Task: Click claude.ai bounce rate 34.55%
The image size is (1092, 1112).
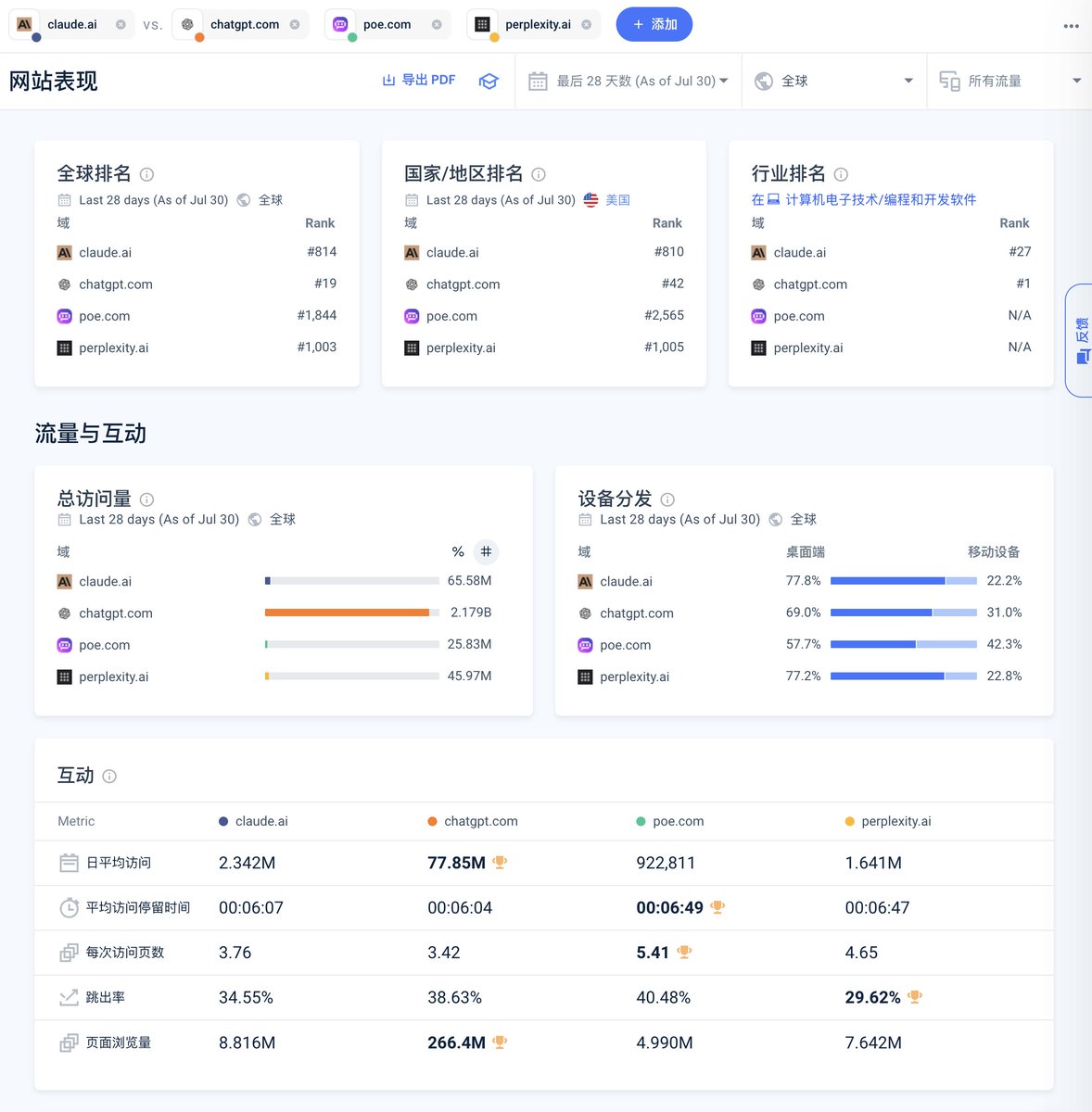Action: coord(246,998)
